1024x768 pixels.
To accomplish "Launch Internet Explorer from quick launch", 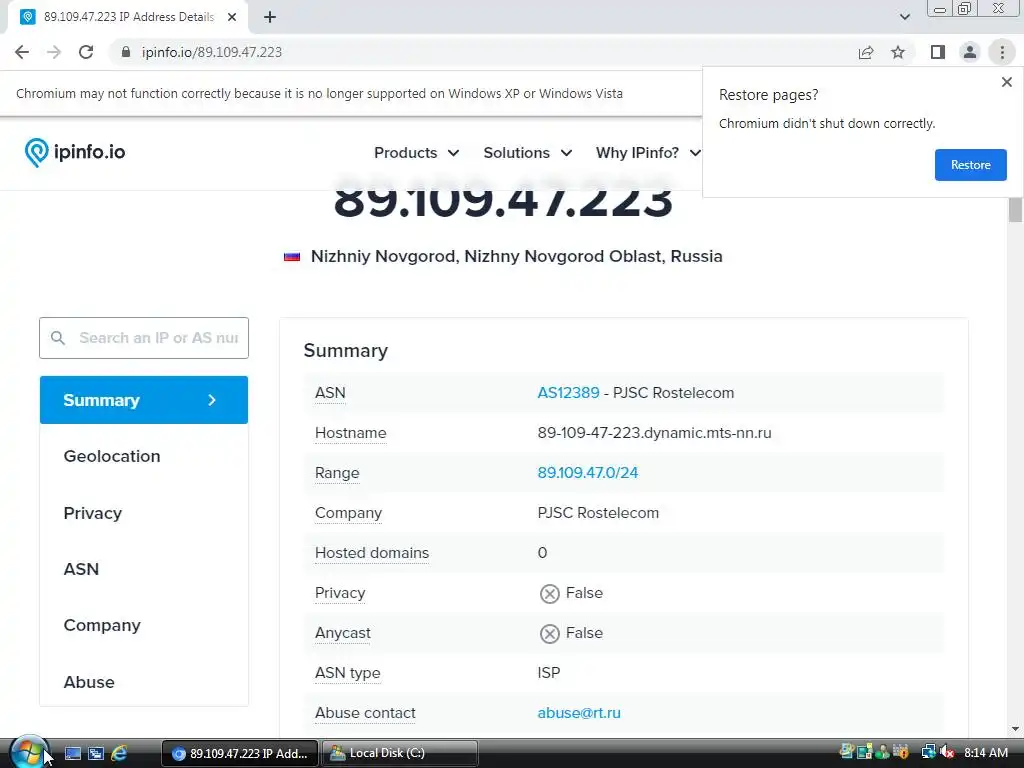I will pyautogui.click(x=119, y=754).
